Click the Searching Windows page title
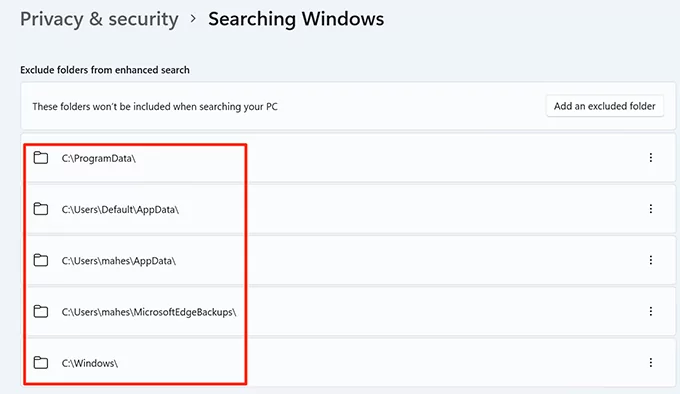Viewport: 680px width, 394px height. tap(296, 19)
